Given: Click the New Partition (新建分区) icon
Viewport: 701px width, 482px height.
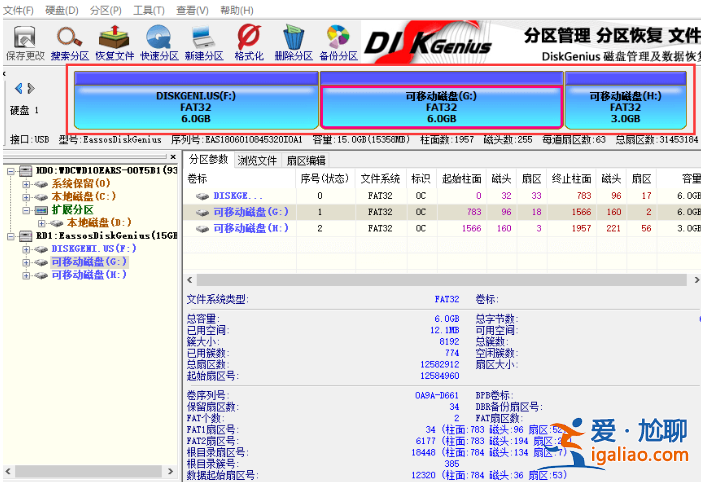Looking at the screenshot, I should (x=203, y=37).
